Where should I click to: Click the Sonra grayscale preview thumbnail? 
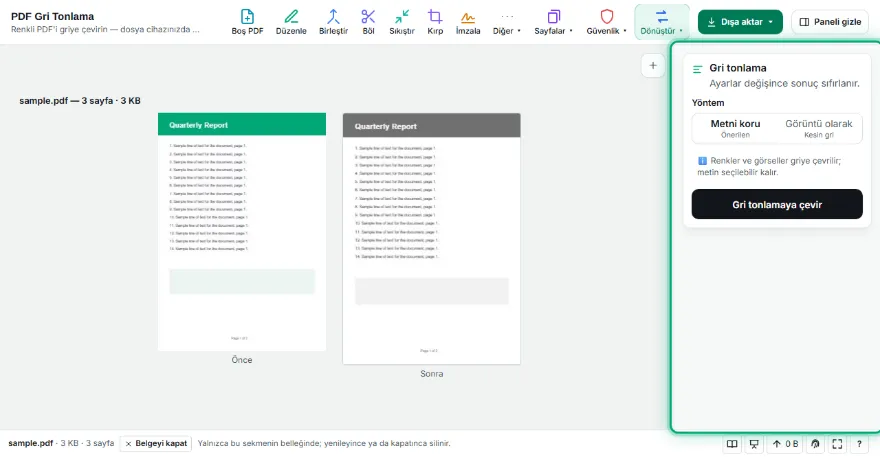click(432, 239)
